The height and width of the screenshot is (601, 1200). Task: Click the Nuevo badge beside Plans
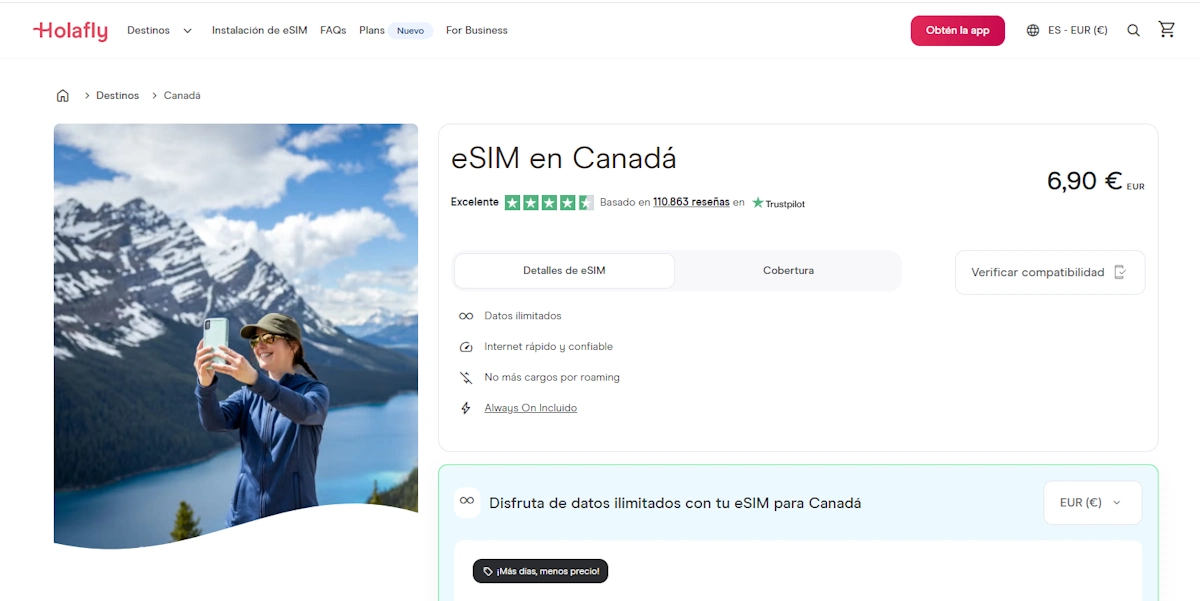[x=410, y=31]
